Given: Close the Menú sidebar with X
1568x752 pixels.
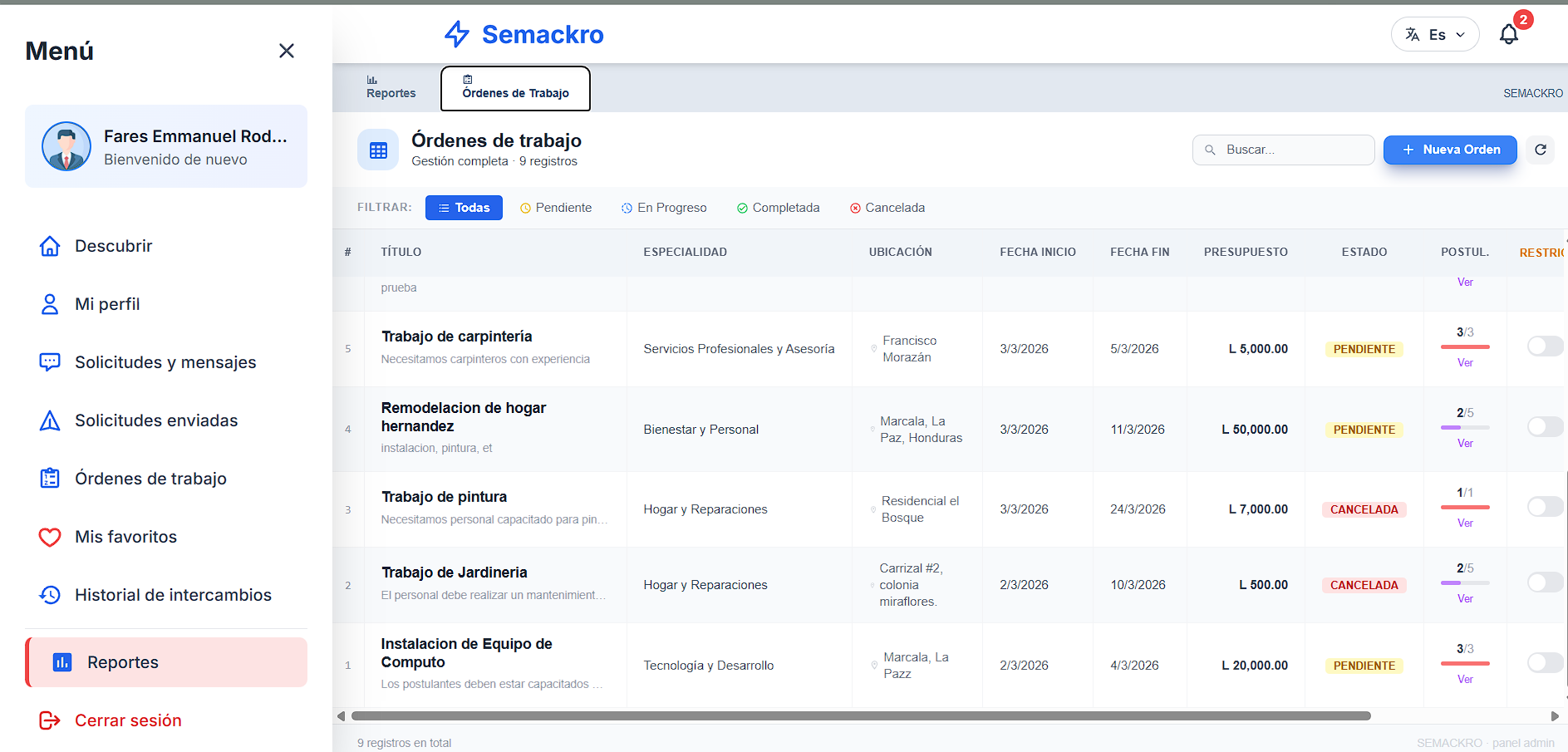Looking at the screenshot, I should pyautogui.click(x=287, y=51).
